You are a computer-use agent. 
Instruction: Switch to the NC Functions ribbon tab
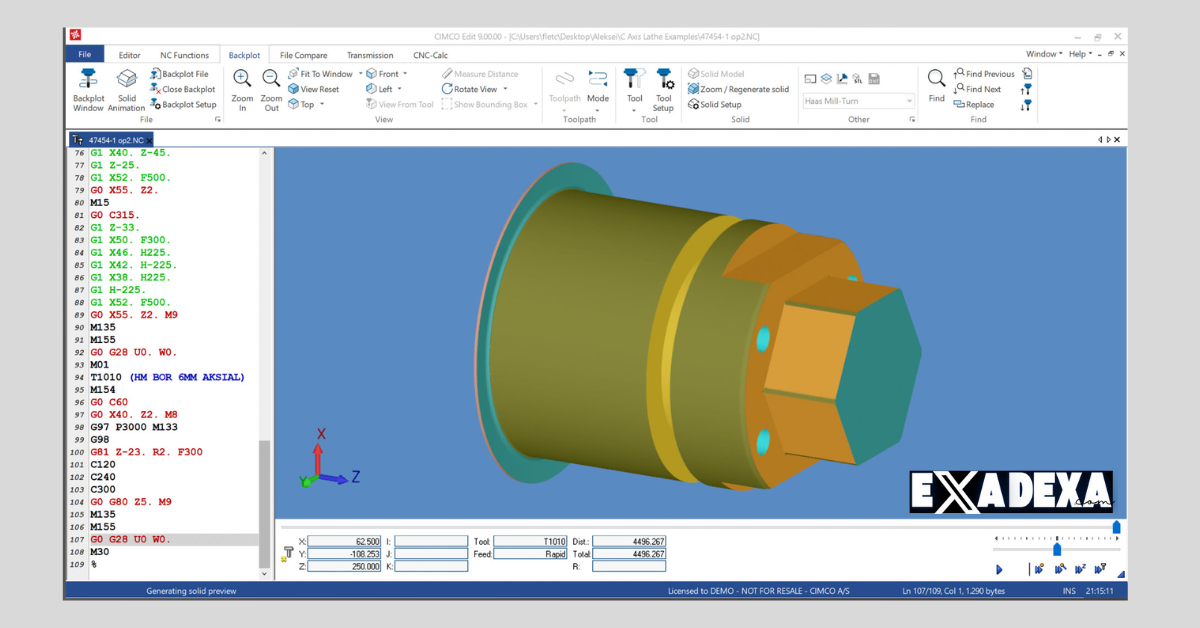coord(185,55)
